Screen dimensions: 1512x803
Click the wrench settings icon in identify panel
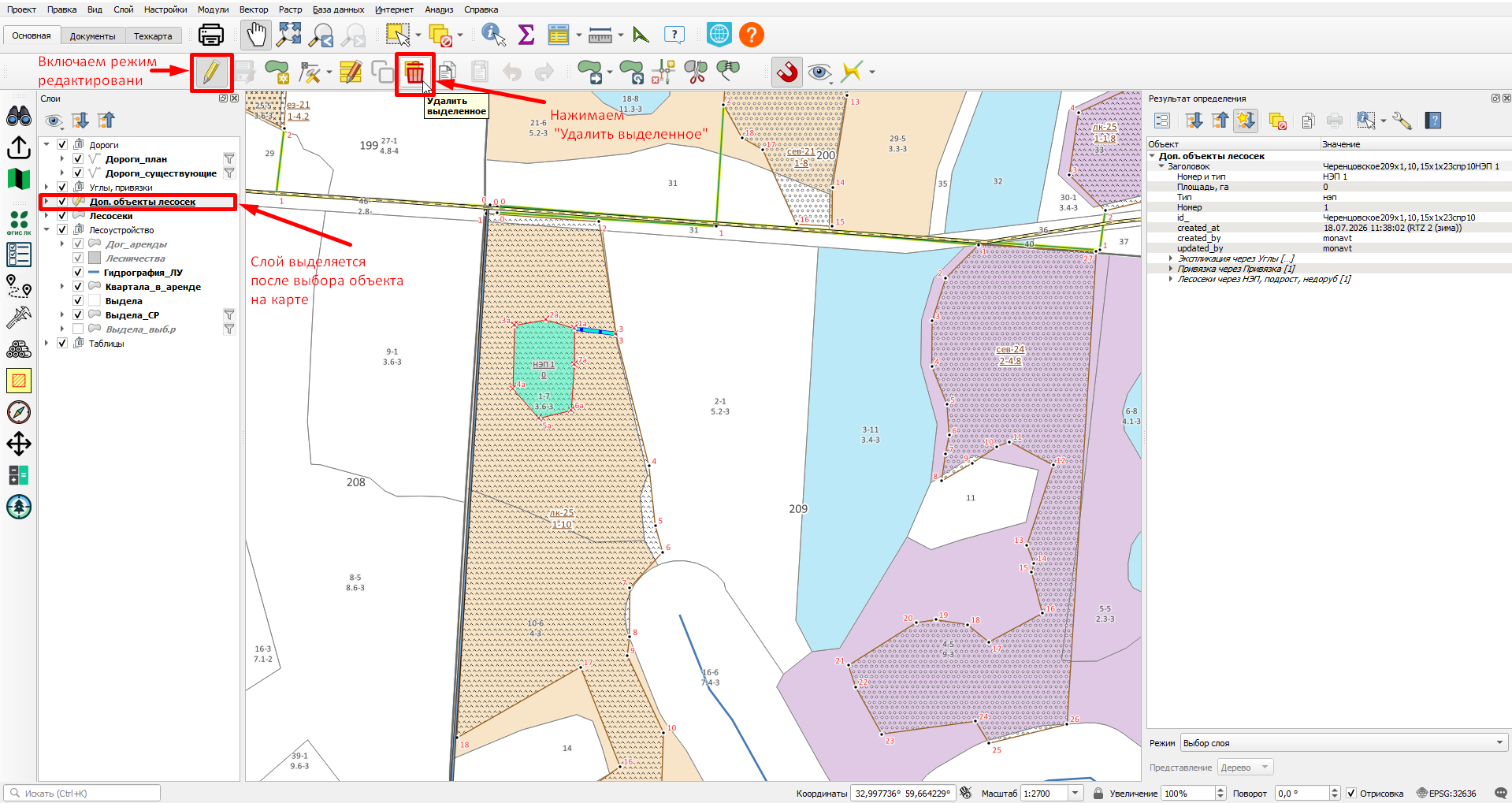coord(1402,121)
